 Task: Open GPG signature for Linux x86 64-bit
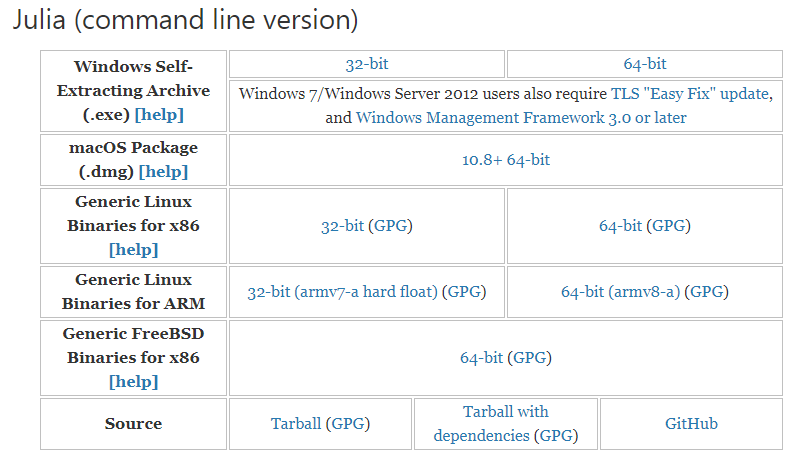tap(668, 226)
